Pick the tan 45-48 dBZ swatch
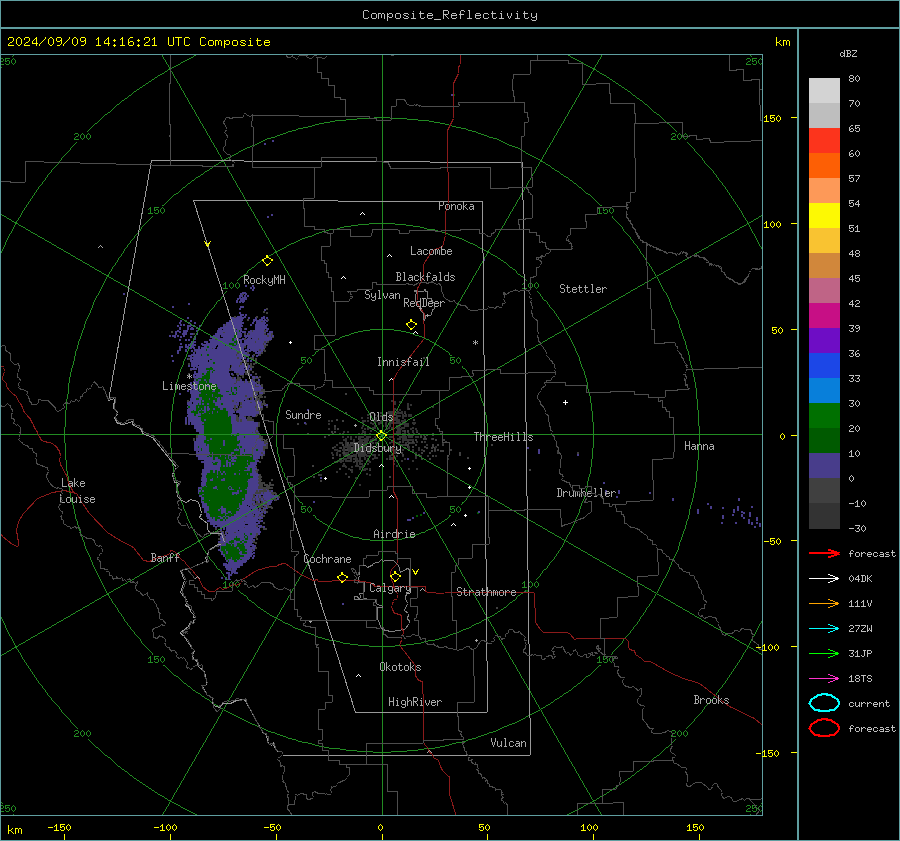 click(x=824, y=266)
